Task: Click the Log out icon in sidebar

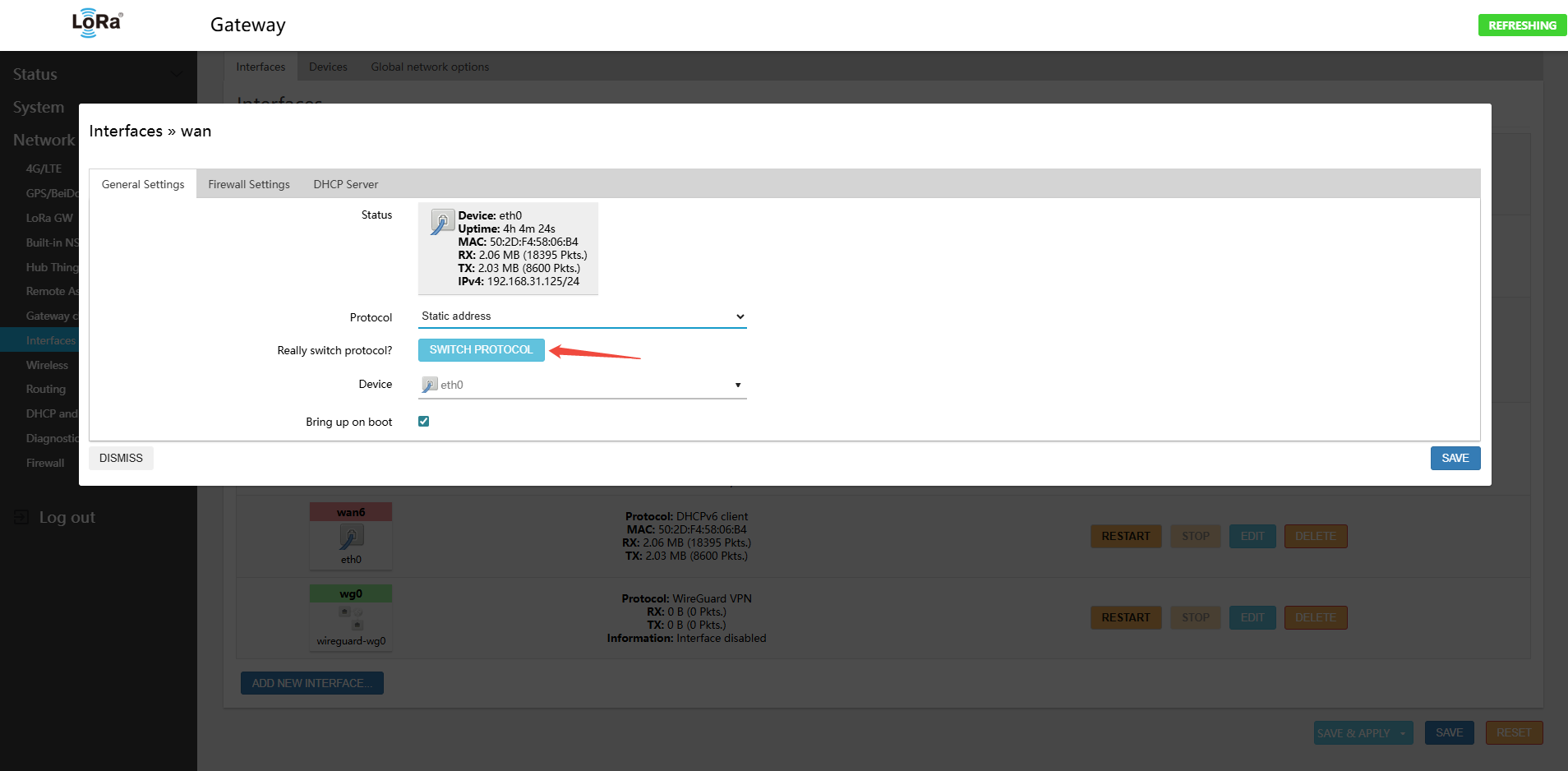Action: (22, 517)
